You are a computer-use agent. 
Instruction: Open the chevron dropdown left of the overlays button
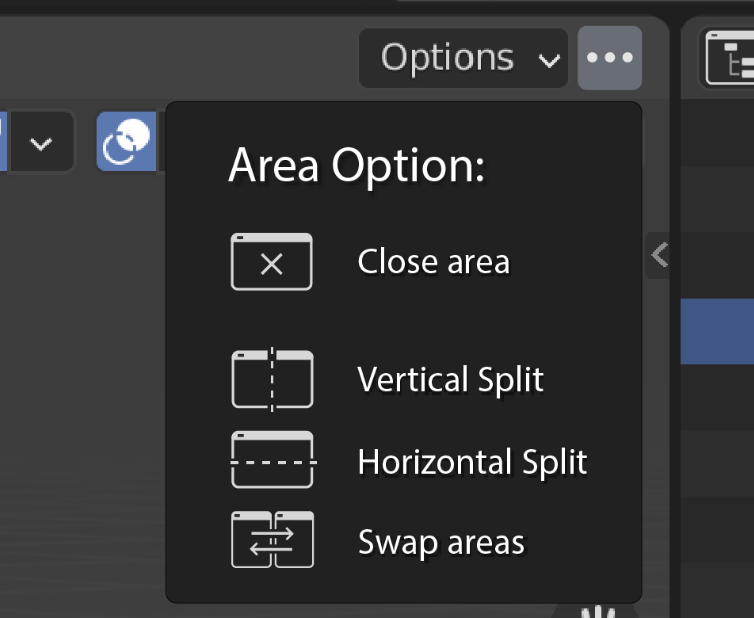tap(41, 142)
